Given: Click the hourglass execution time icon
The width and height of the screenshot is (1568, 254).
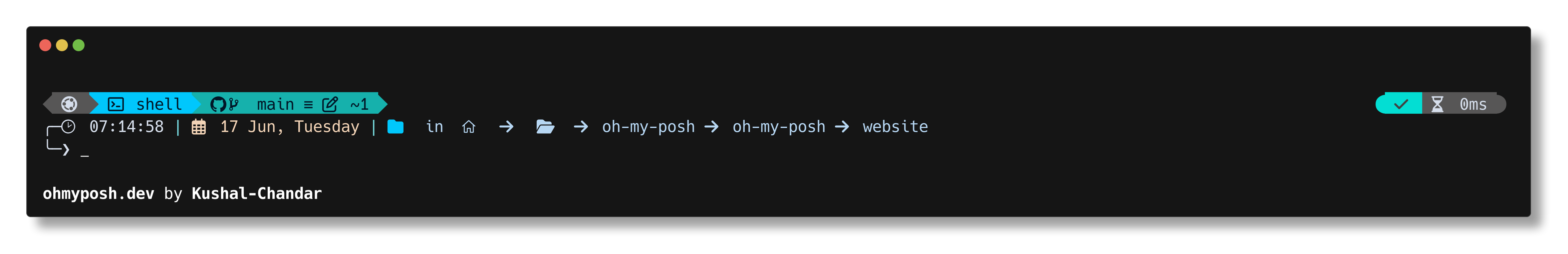Looking at the screenshot, I should click(x=1437, y=104).
